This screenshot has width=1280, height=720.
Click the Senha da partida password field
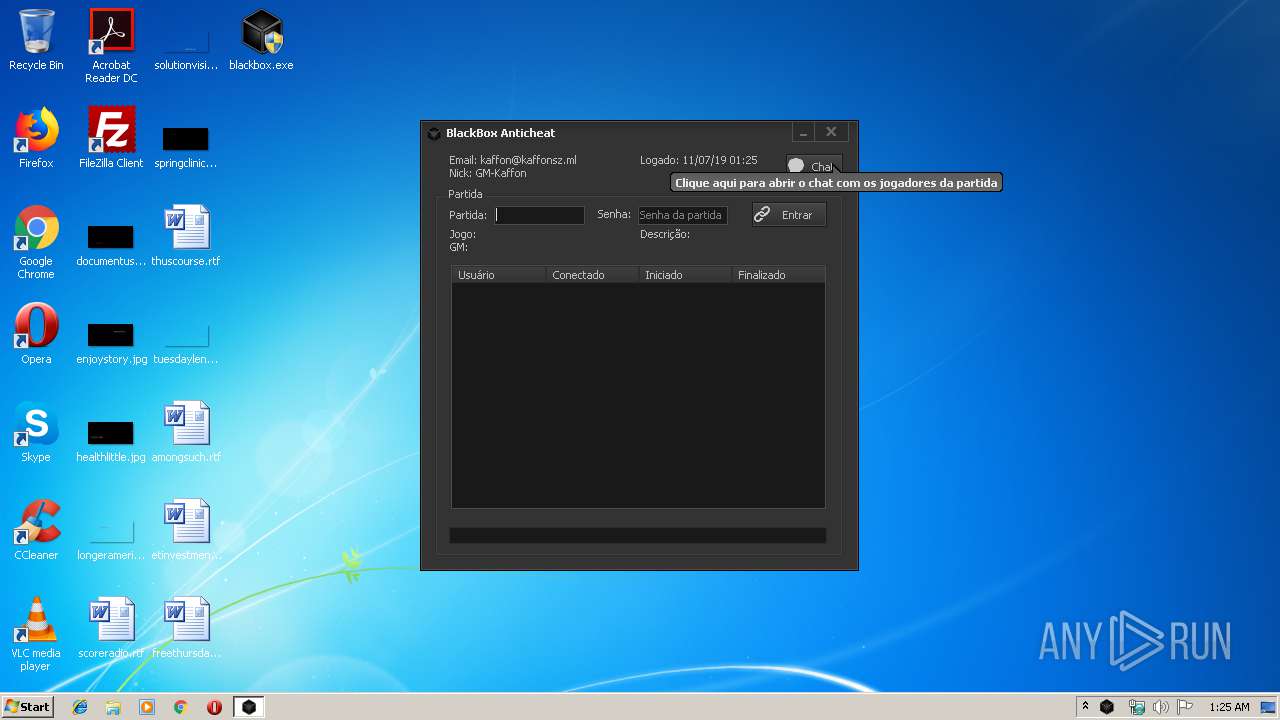pos(683,215)
